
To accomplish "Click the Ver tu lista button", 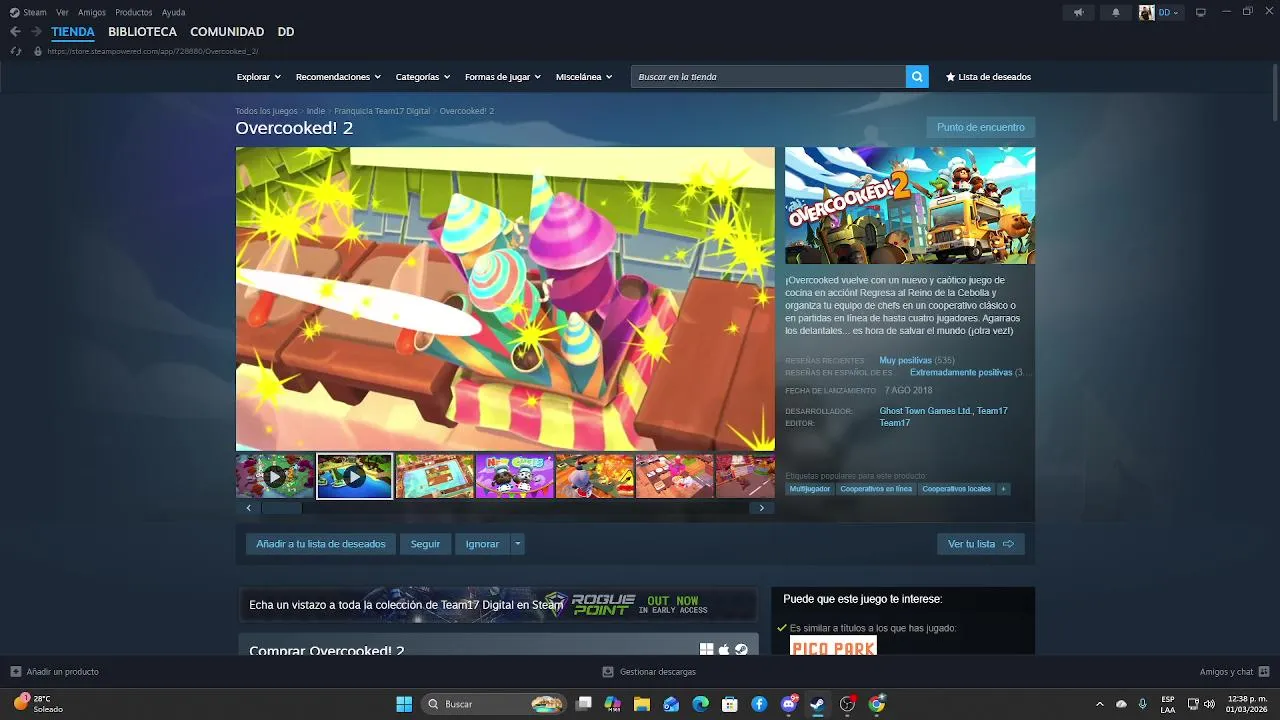I will [981, 544].
